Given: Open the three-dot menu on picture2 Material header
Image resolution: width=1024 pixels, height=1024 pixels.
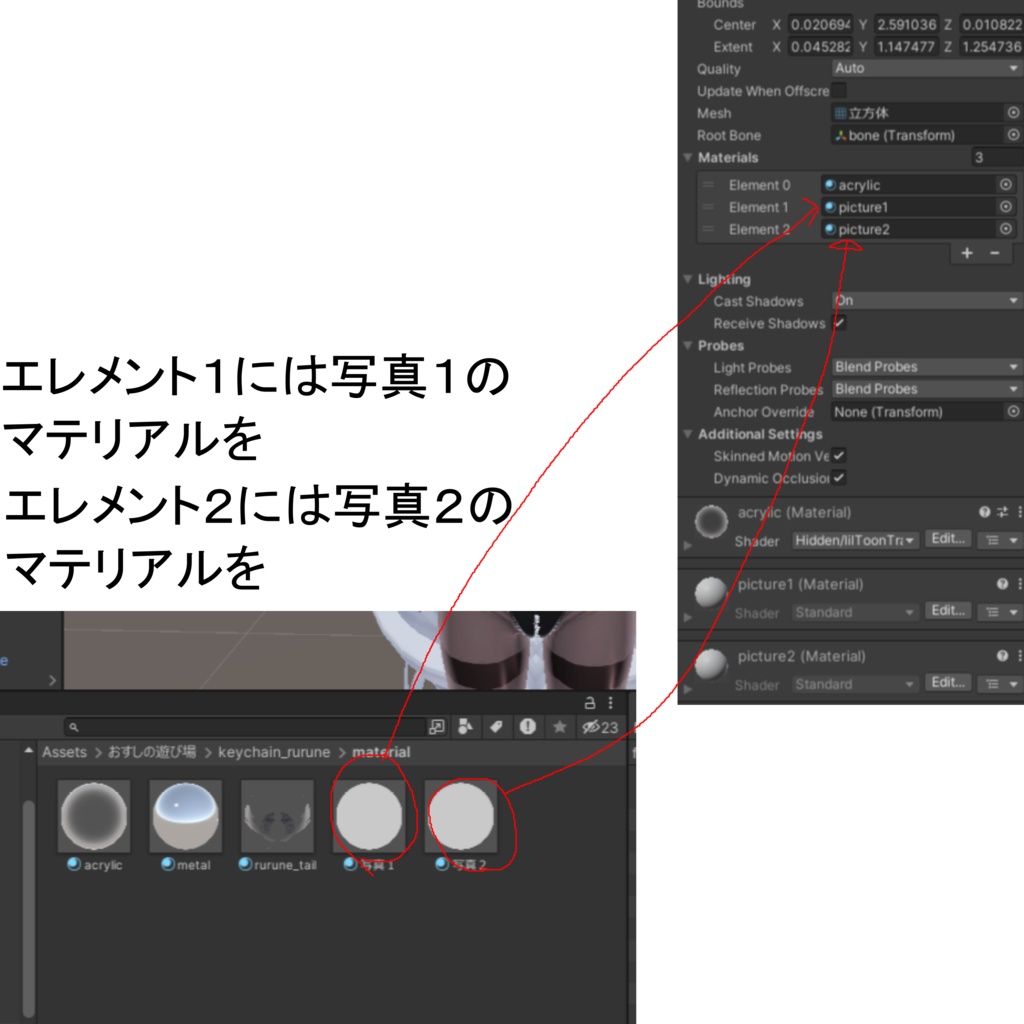Looking at the screenshot, I should [x=1020, y=656].
